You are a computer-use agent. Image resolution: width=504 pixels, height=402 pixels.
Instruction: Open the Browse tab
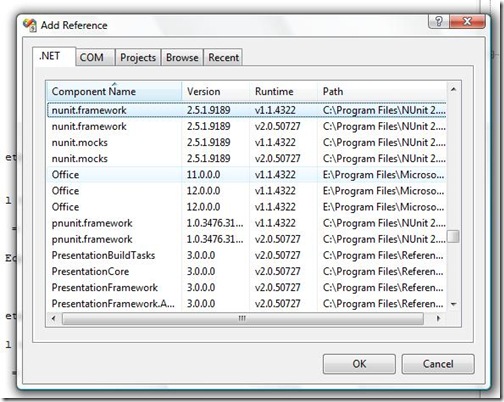click(182, 57)
